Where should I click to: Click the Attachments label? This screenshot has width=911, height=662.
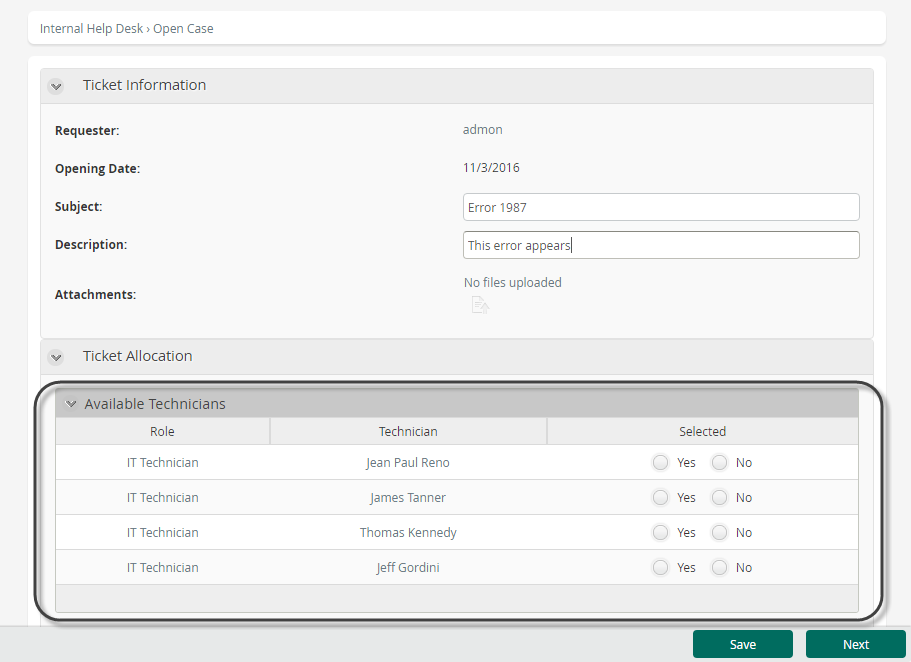pyautogui.click(x=95, y=295)
